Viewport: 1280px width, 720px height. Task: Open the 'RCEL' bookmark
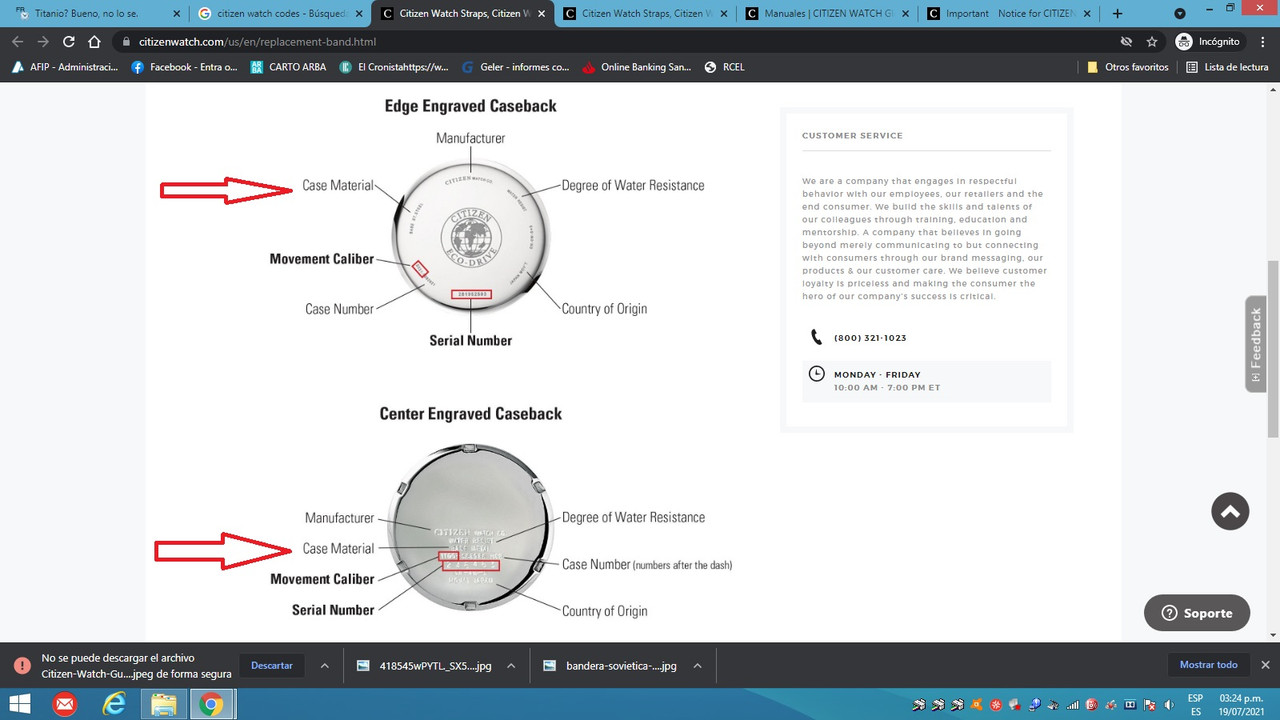724,67
